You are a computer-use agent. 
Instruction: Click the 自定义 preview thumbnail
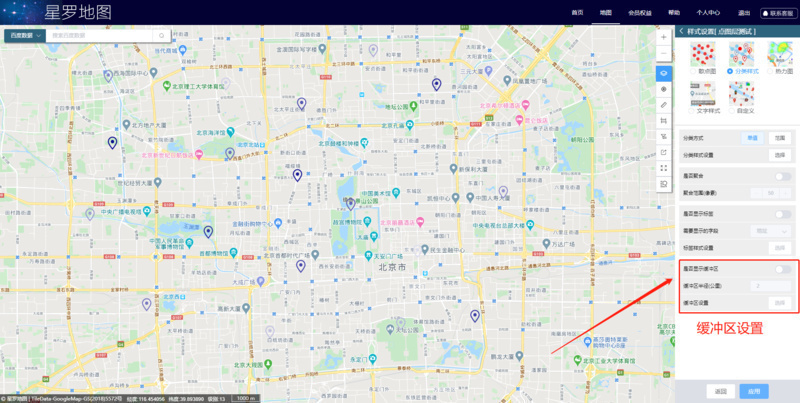[741, 93]
